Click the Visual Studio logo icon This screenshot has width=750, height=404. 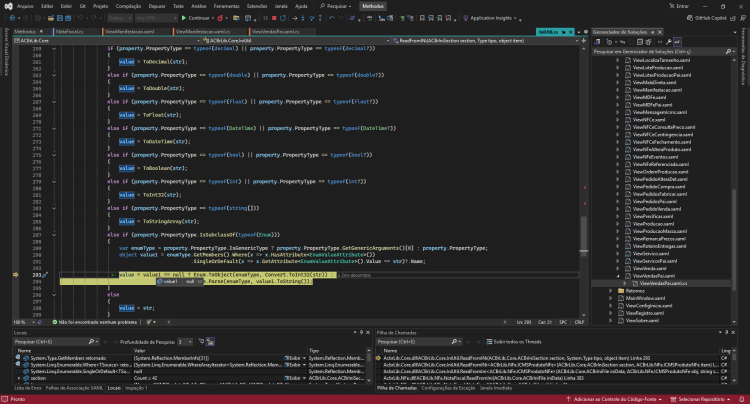(8, 6)
